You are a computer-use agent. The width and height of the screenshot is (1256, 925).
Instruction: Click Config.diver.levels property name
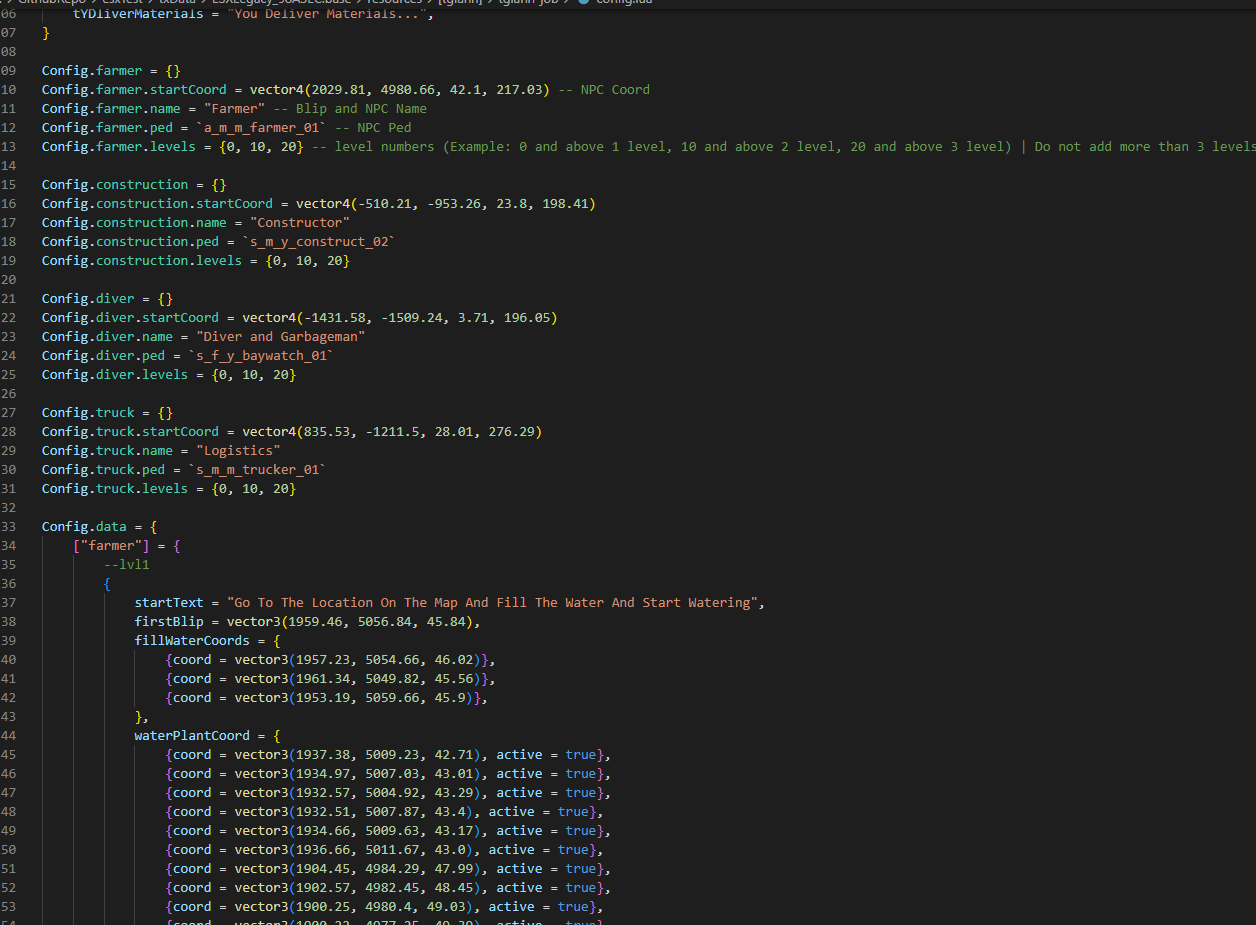(115, 375)
